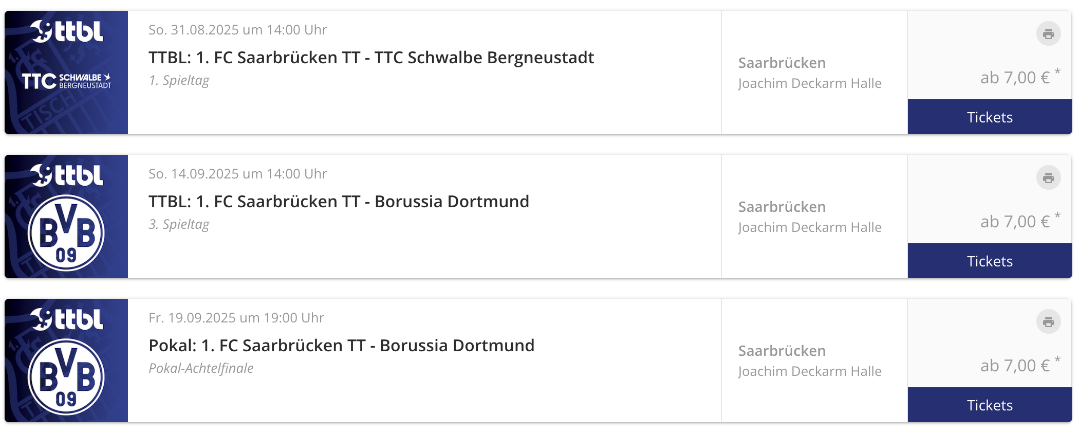Screen dimensions: 1080x432
Task: Click date So. 14.09.2025 um 14:00 Uhr
Action: click(x=238, y=174)
